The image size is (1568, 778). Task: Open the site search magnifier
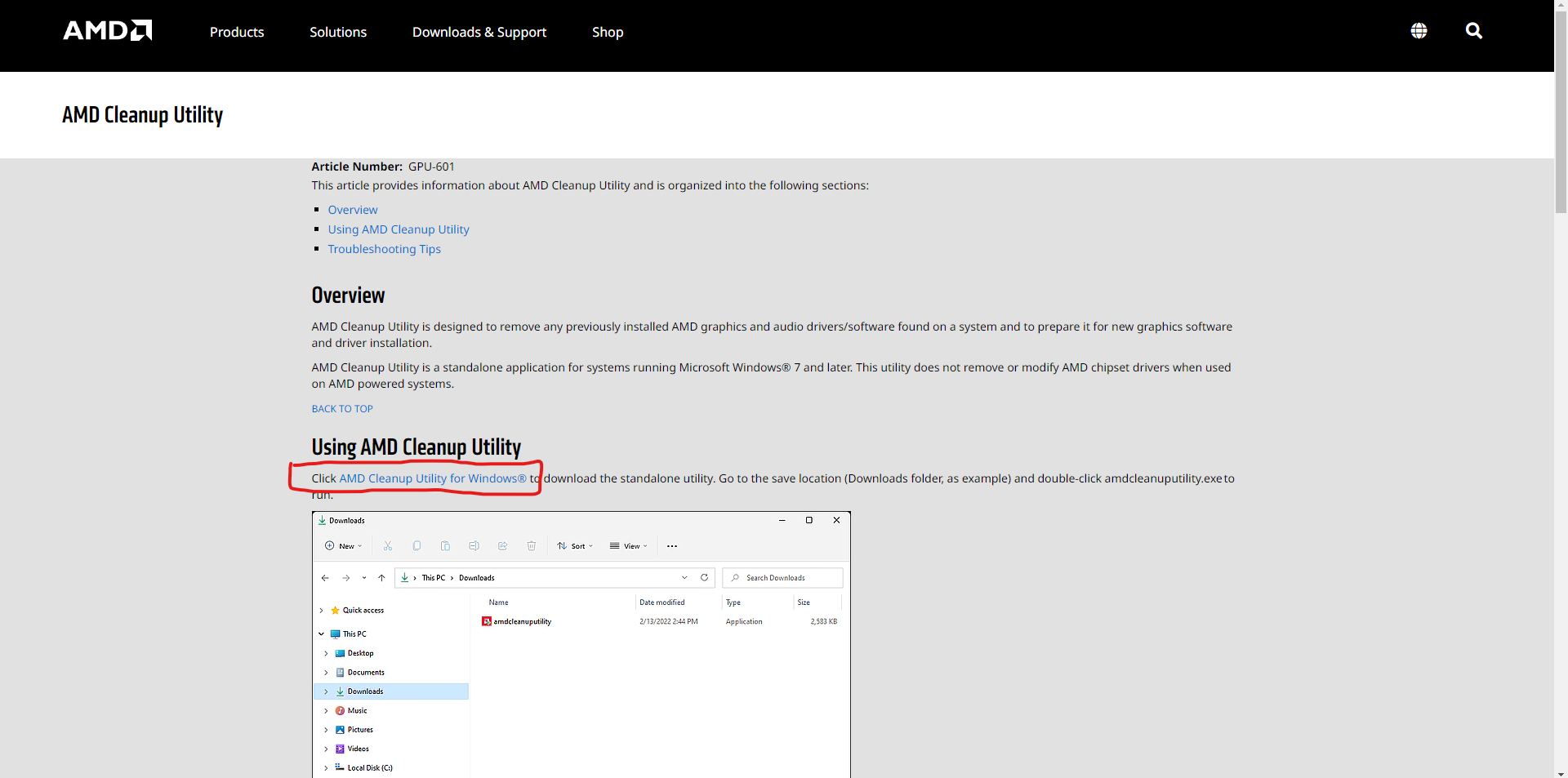1474,31
